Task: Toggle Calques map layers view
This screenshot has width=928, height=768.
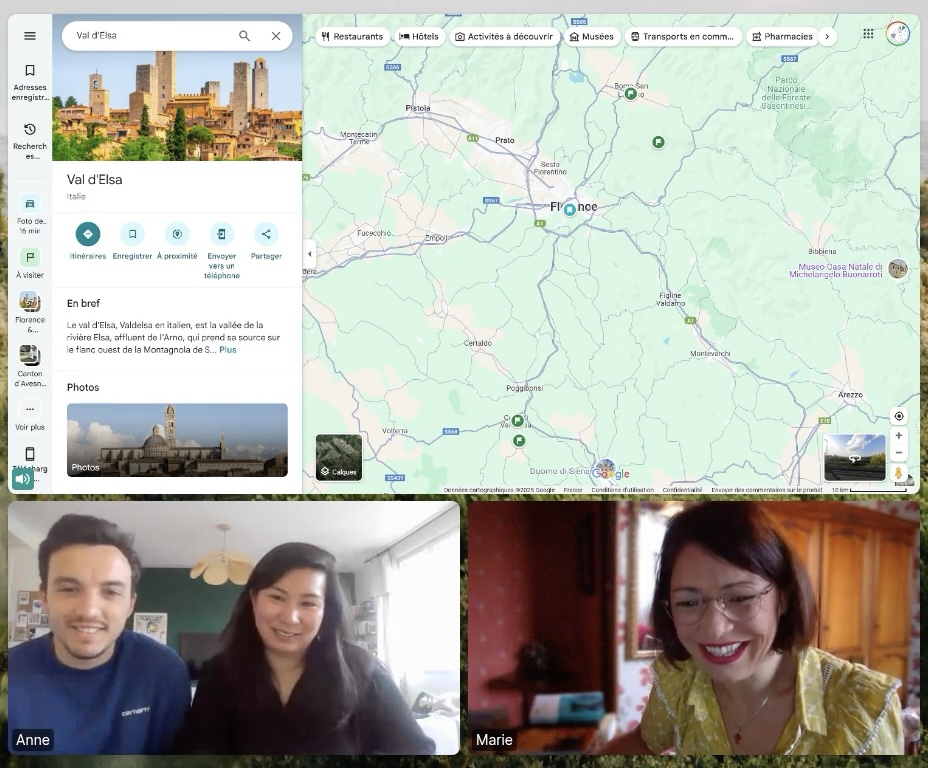Action: (339, 457)
